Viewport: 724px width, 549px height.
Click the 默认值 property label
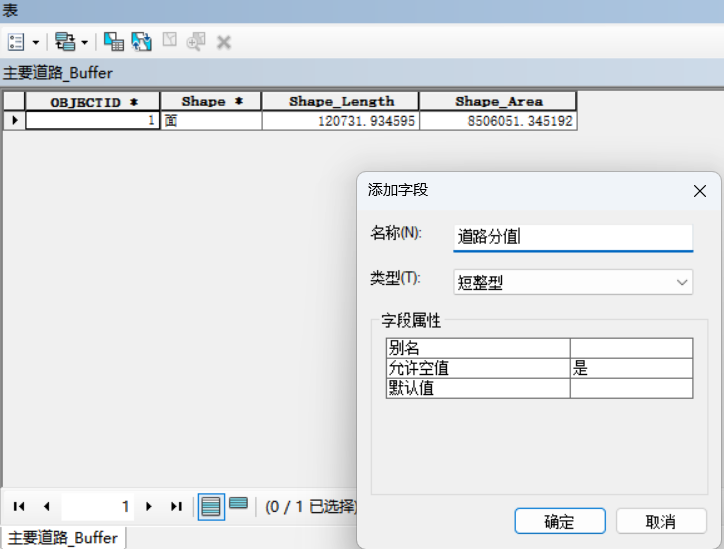478,388
